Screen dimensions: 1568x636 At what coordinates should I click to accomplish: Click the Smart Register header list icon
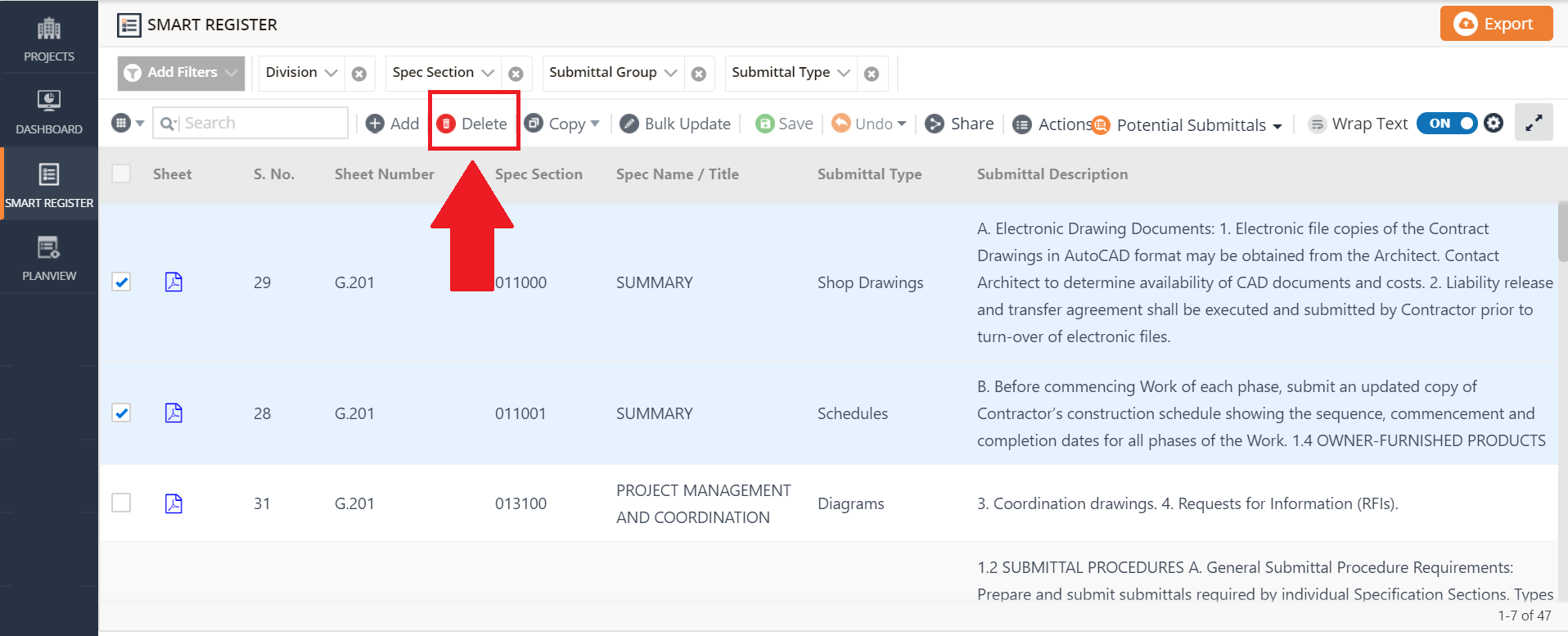[x=128, y=25]
